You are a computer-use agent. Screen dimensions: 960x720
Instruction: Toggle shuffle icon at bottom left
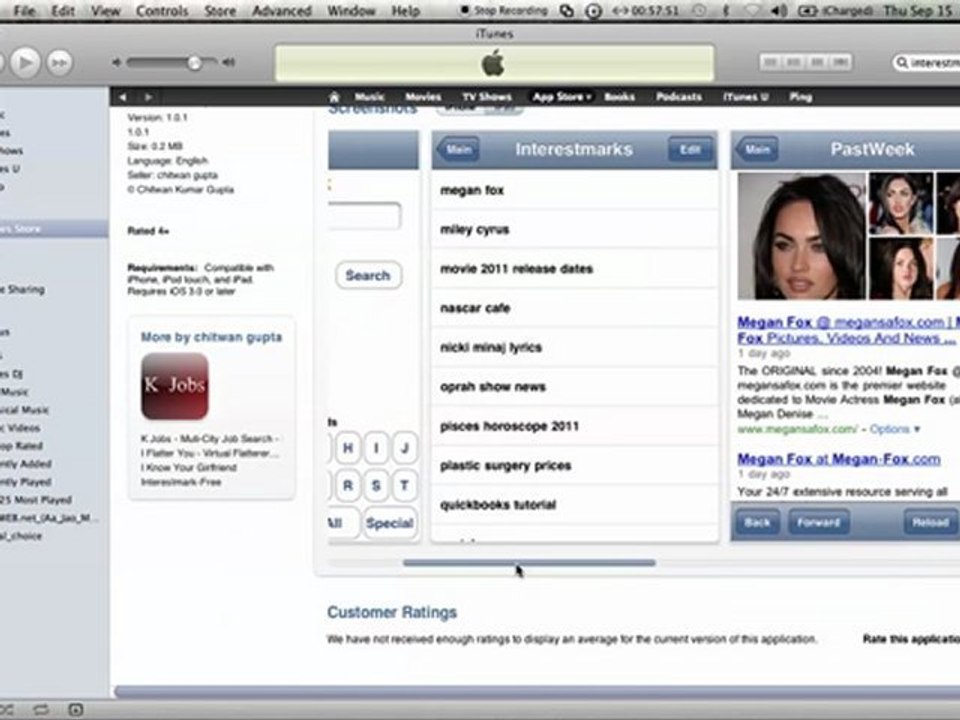coord(7,710)
